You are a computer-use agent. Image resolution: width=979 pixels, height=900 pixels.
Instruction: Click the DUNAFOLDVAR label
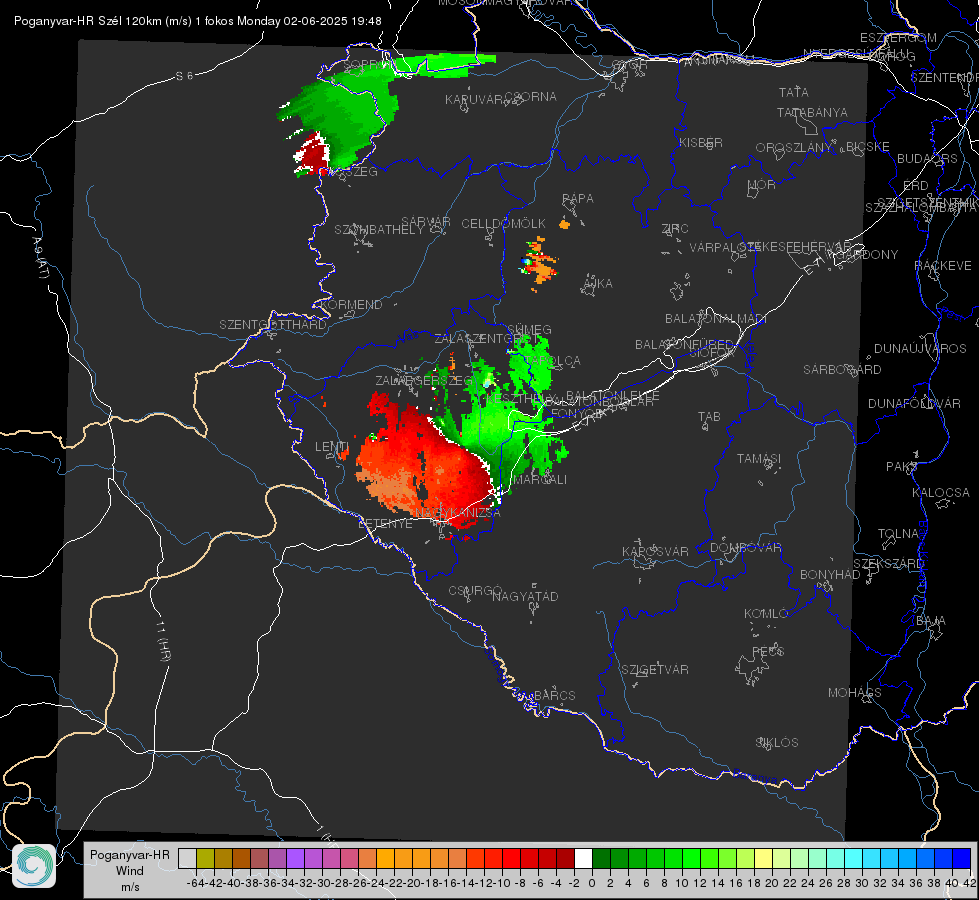tap(914, 404)
